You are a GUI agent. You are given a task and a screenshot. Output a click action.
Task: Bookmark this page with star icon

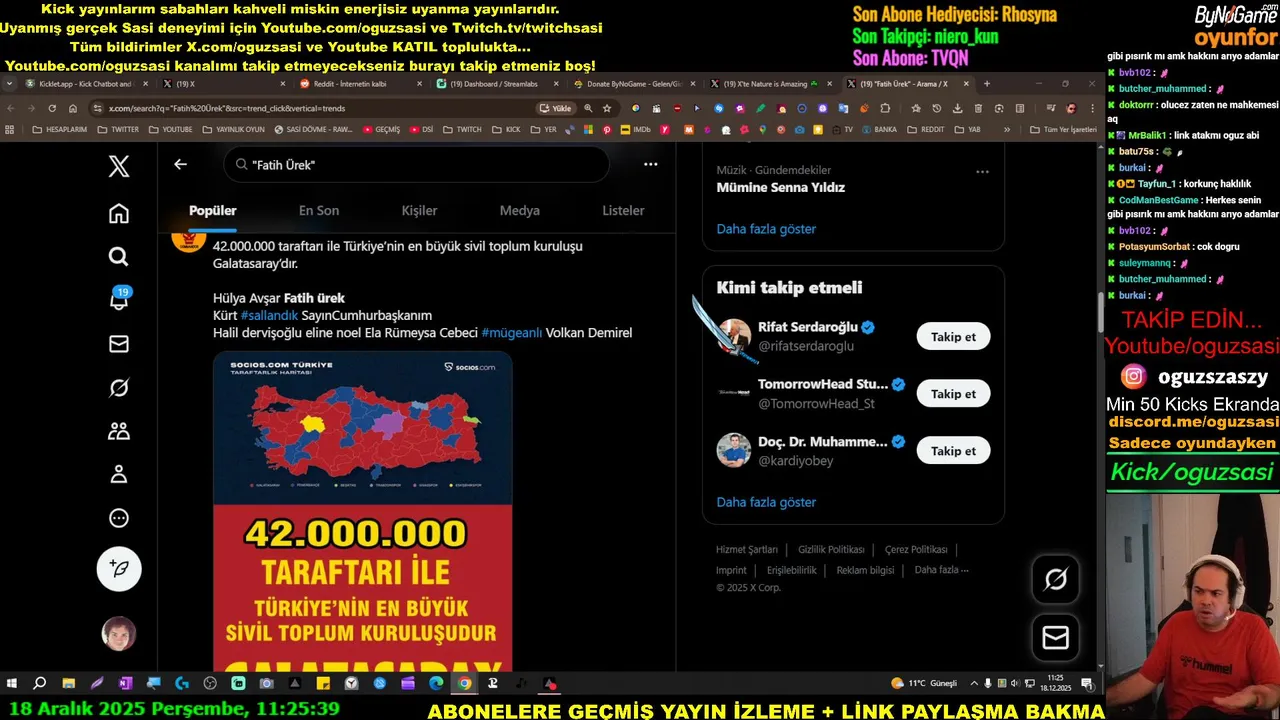pyautogui.click(x=607, y=108)
